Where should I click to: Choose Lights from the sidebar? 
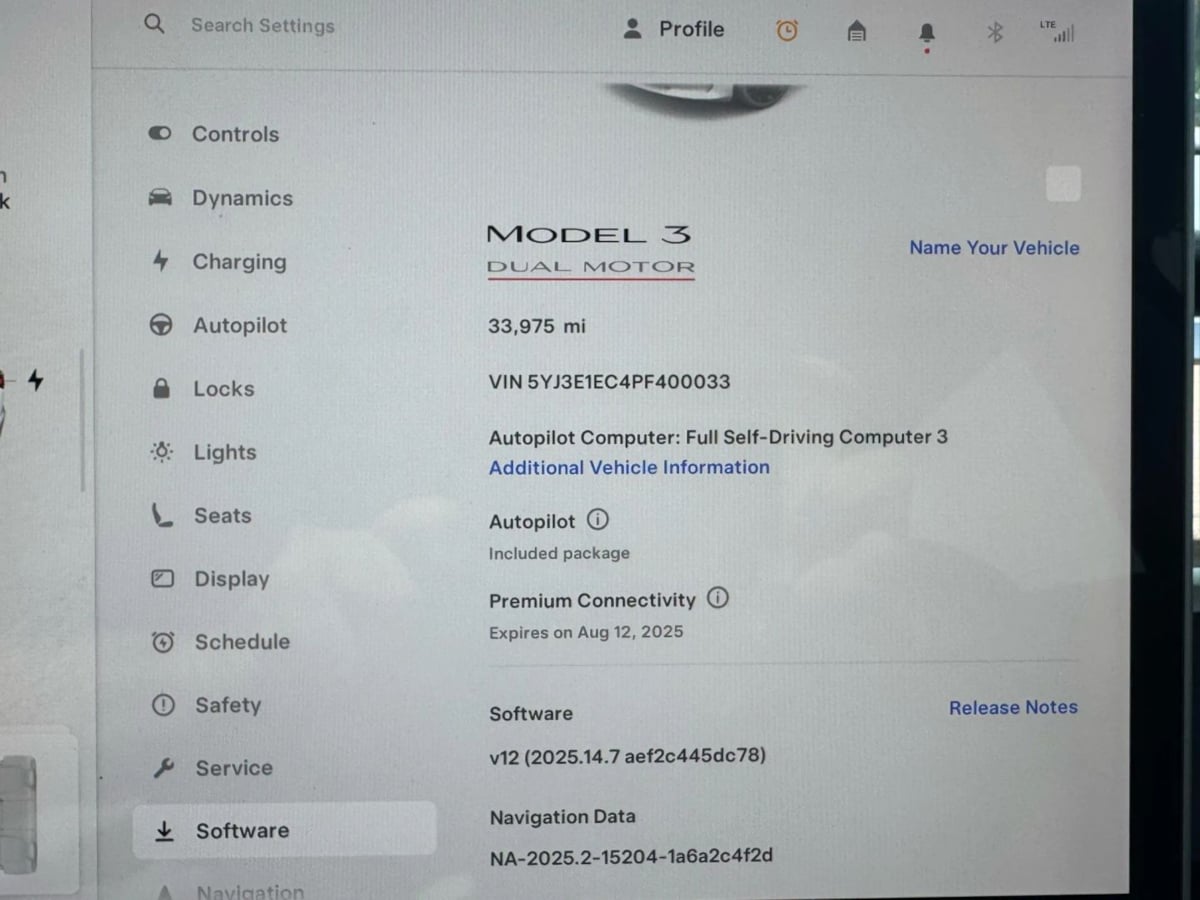(224, 452)
